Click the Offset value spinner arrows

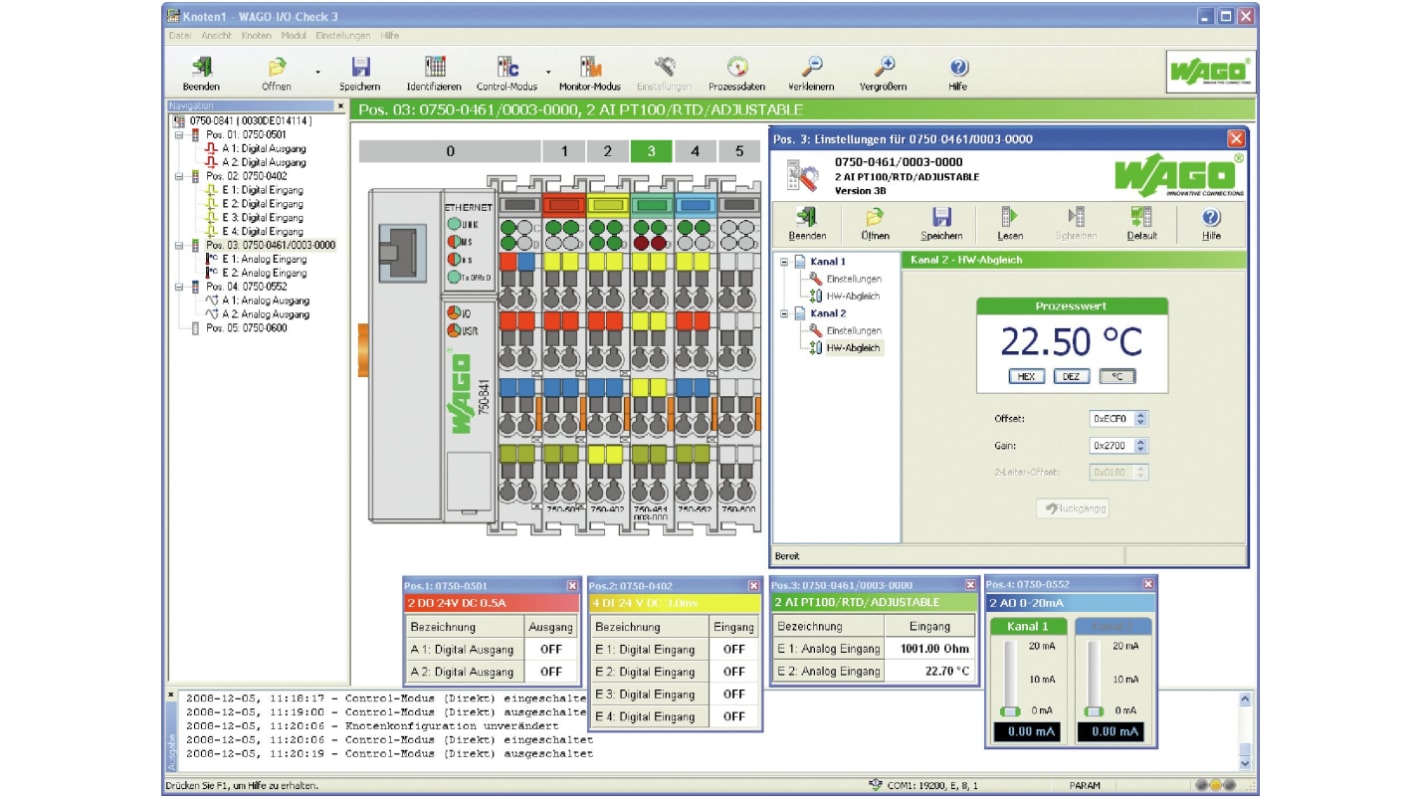coord(1141,419)
